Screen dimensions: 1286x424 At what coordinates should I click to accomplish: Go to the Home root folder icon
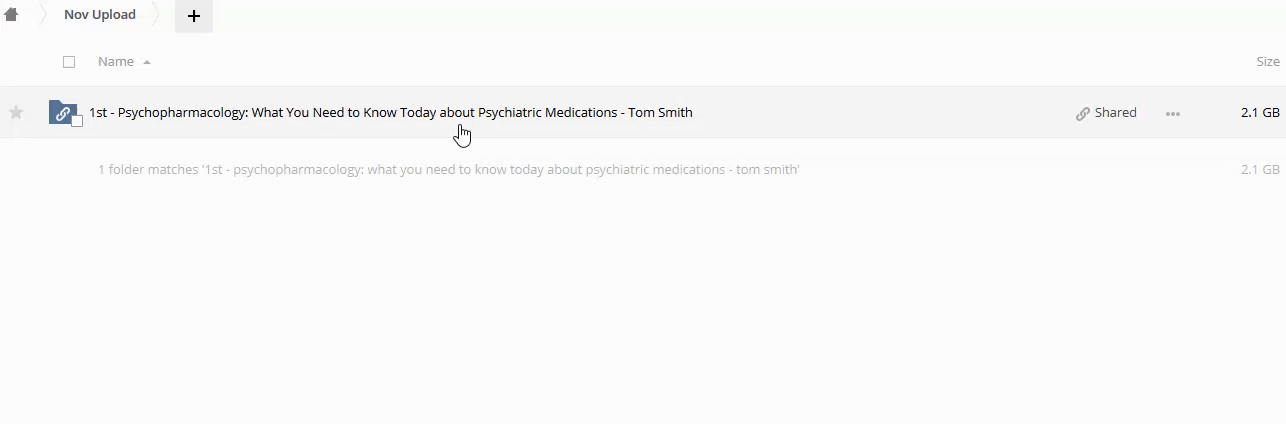[11, 15]
